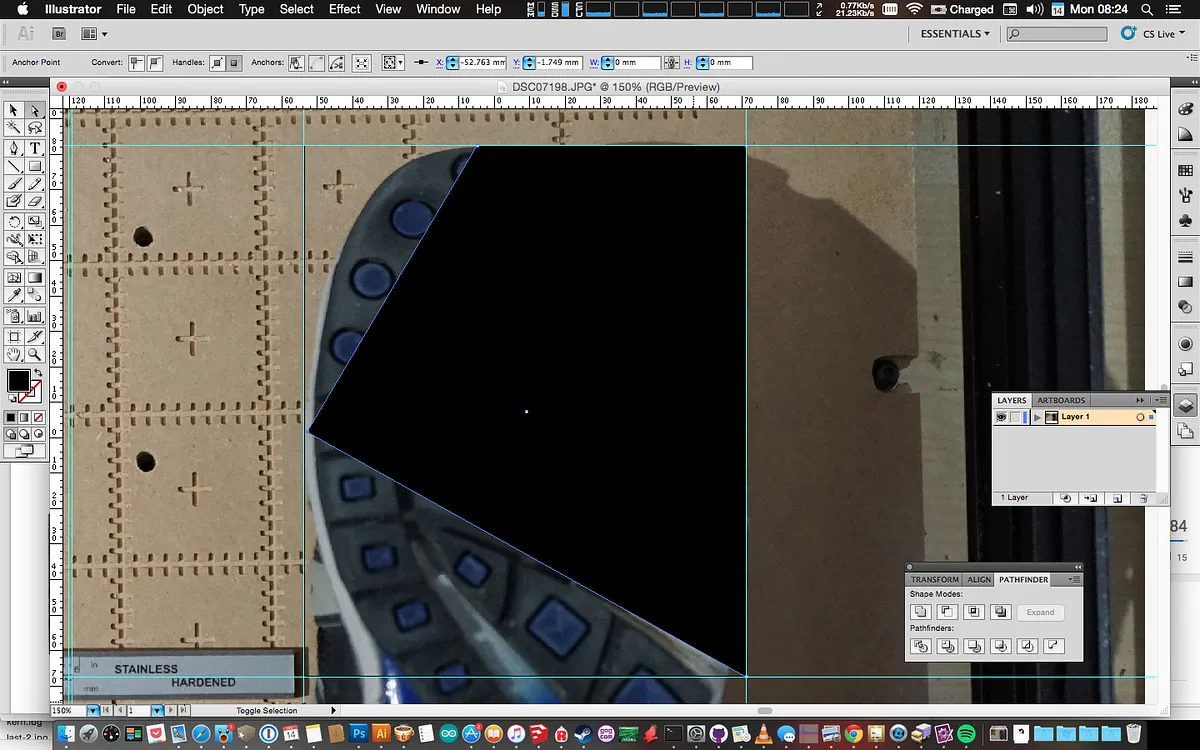The height and width of the screenshot is (750, 1200).
Task: Select the Direct Selection tool
Action: (35, 110)
